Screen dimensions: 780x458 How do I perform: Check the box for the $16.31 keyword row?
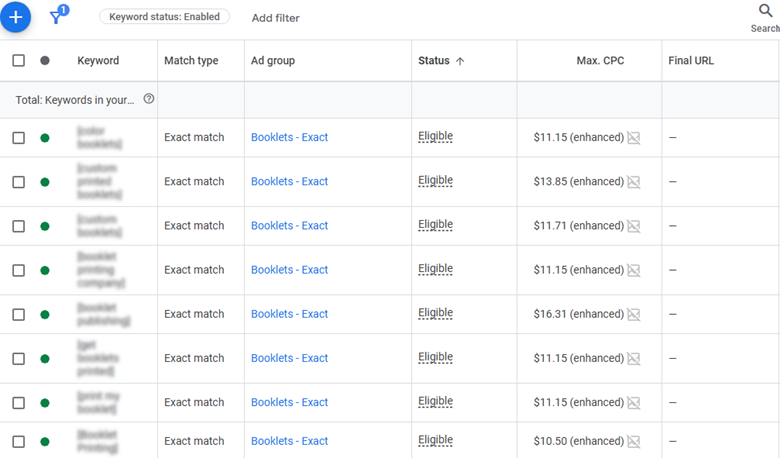click(18, 314)
